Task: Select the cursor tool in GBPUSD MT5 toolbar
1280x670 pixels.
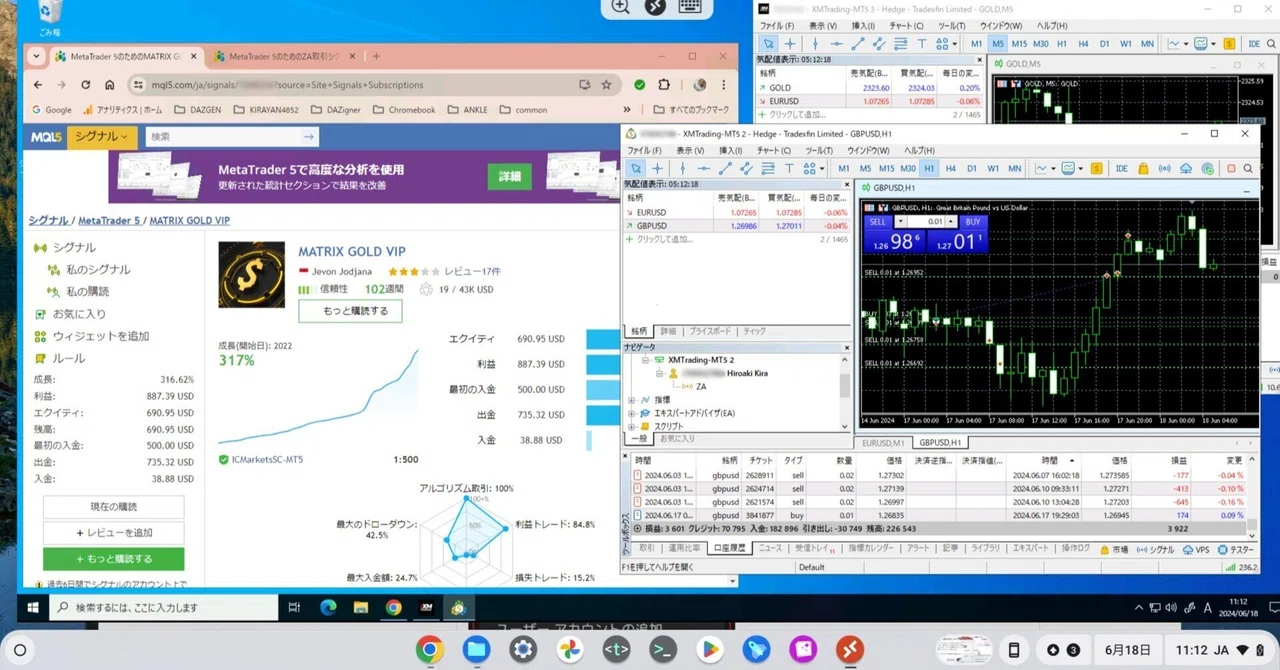Action: click(635, 168)
